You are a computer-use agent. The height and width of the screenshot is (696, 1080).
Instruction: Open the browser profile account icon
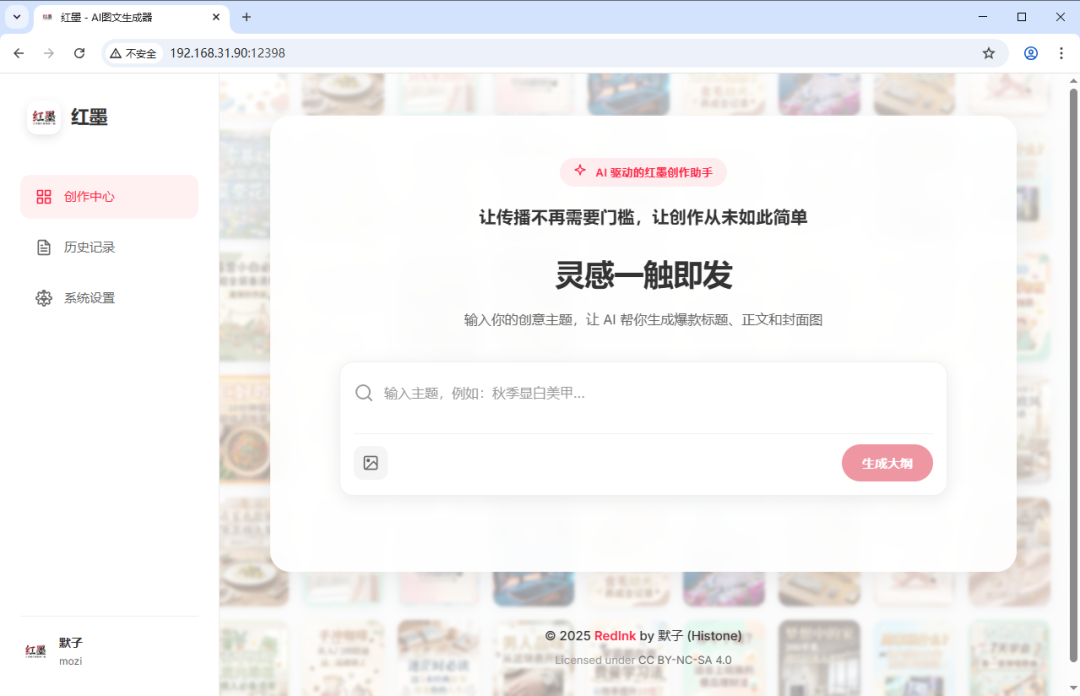pyautogui.click(x=1030, y=53)
